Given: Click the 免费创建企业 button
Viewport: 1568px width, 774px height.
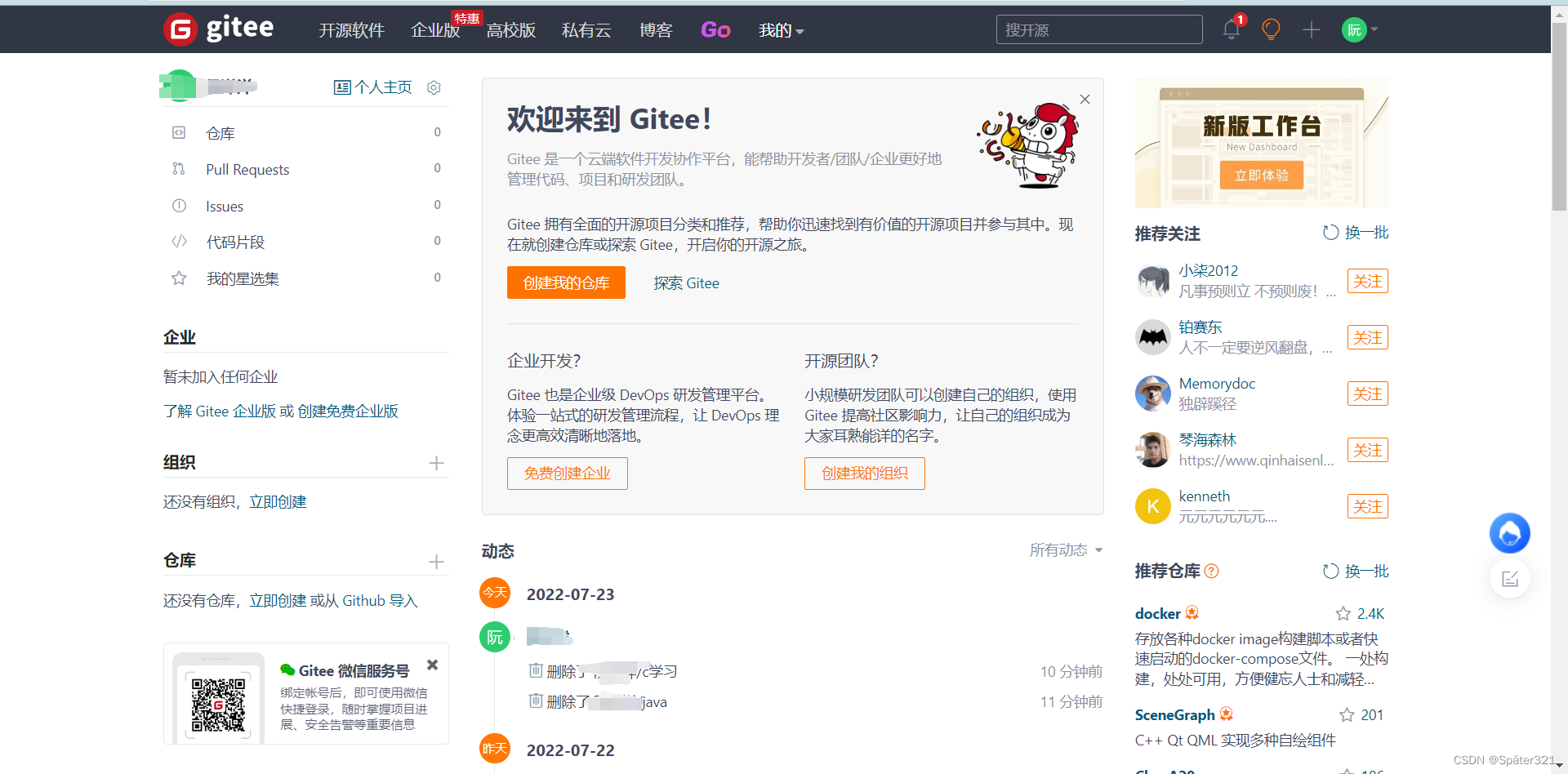Looking at the screenshot, I should [x=568, y=474].
